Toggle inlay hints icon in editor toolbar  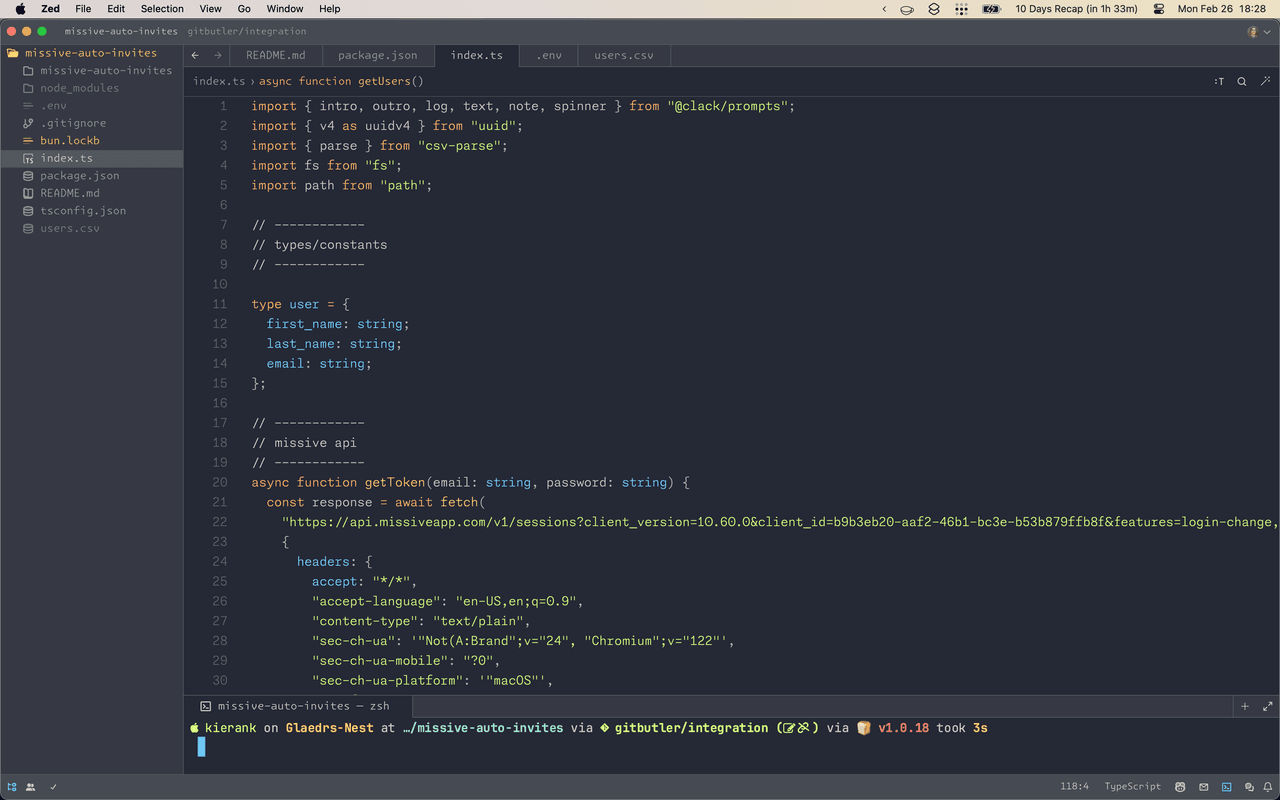pos(1219,82)
